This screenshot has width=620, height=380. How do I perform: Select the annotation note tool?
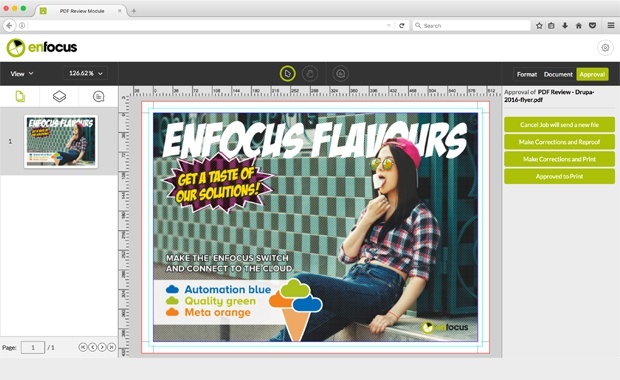click(340, 74)
